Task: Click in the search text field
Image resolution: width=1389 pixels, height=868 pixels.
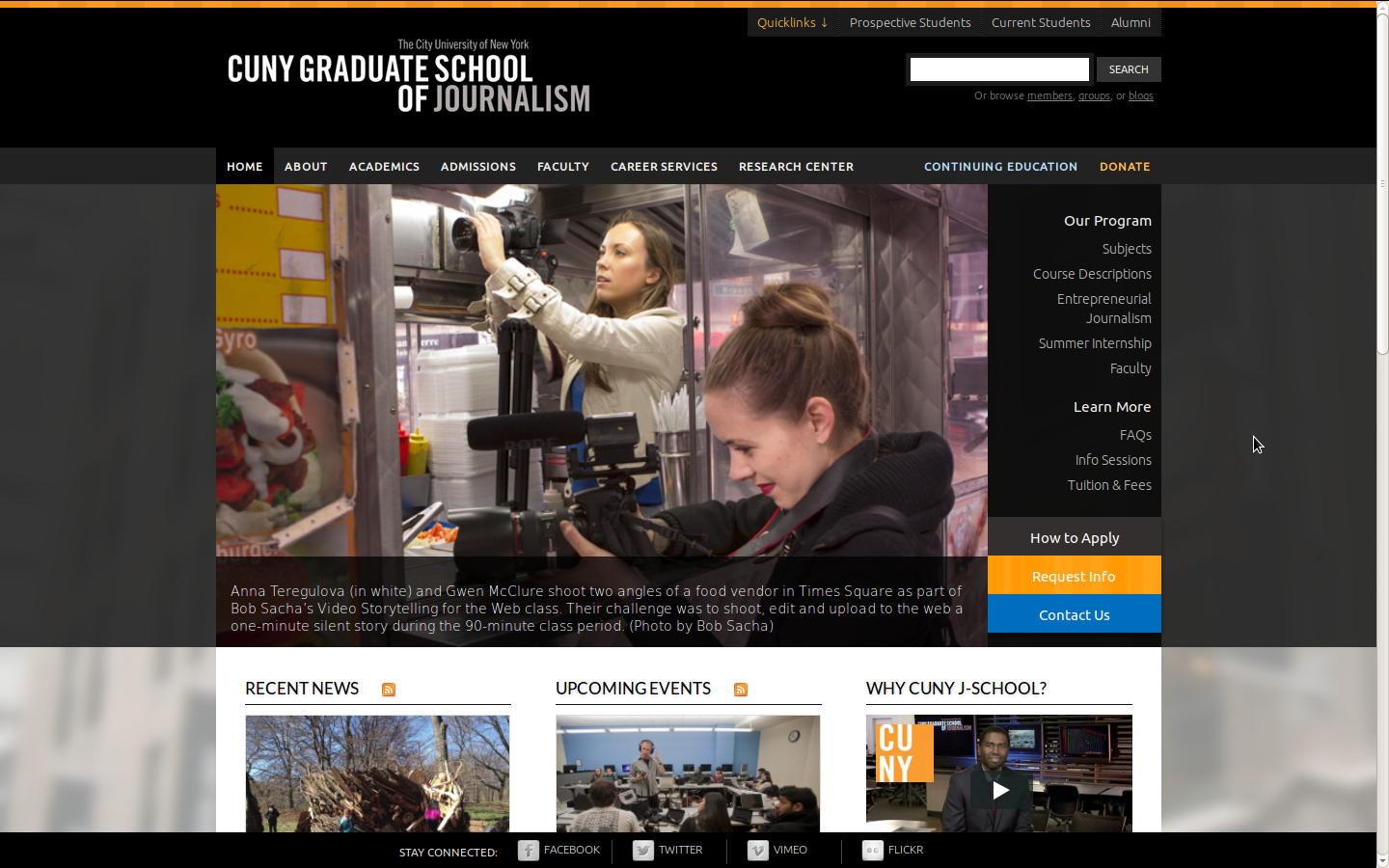Action: tap(999, 69)
